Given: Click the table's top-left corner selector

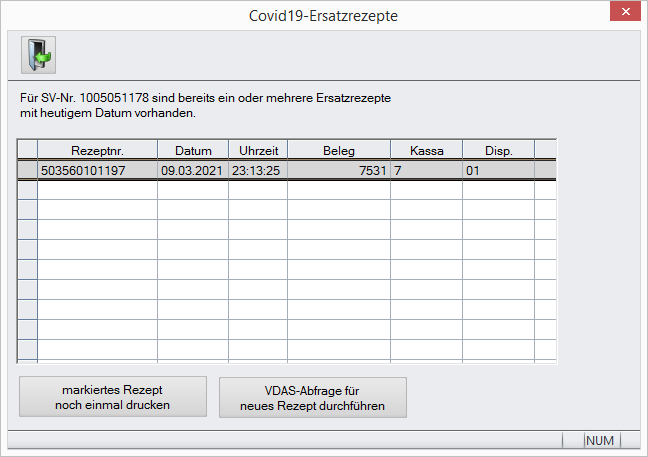Looking at the screenshot, I should point(27,150).
